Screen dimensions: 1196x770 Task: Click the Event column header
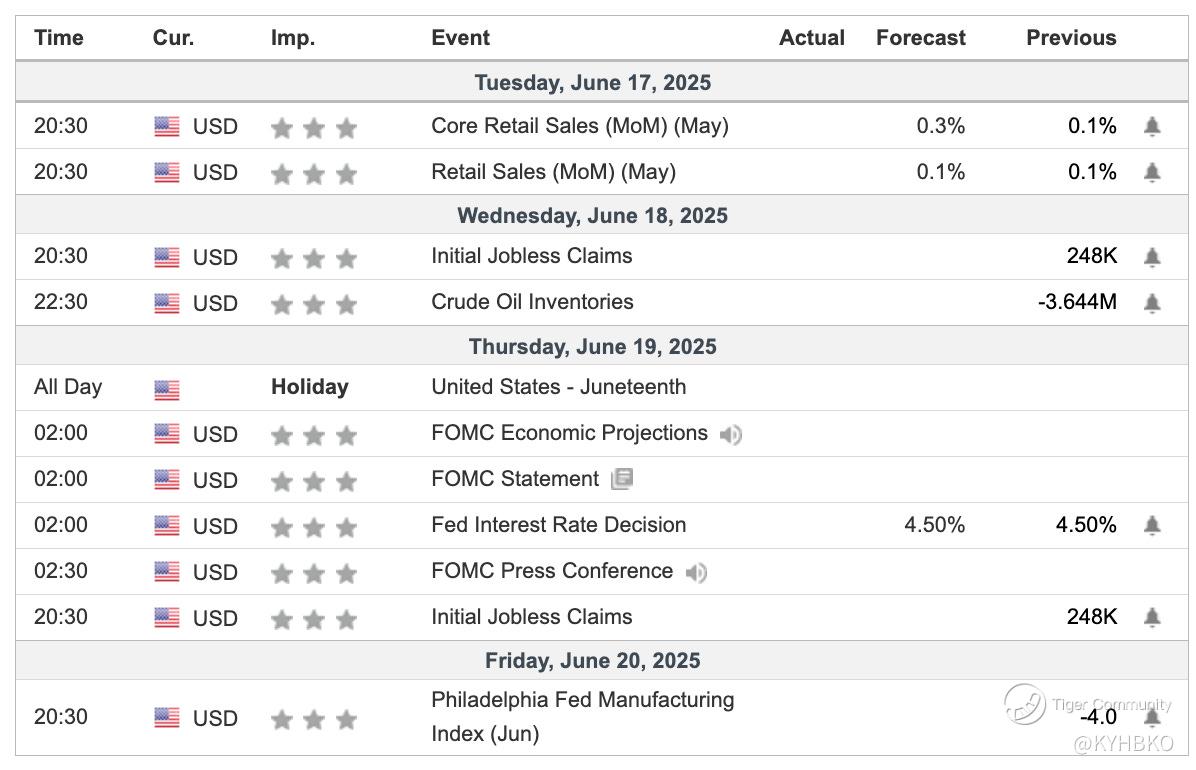tap(460, 38)
